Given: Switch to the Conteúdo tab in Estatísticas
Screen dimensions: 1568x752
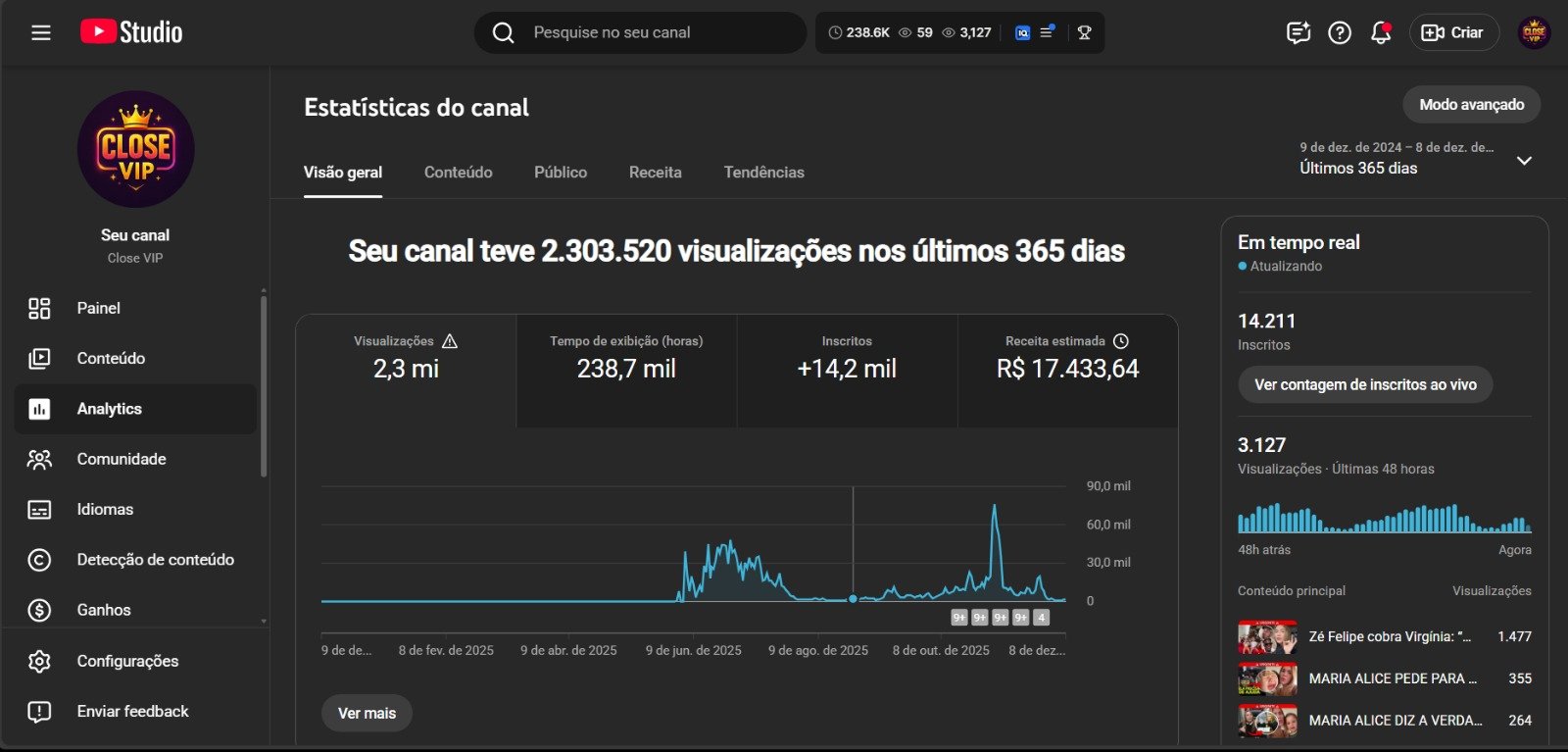Looking at the screenshot, I should (459, 173).
